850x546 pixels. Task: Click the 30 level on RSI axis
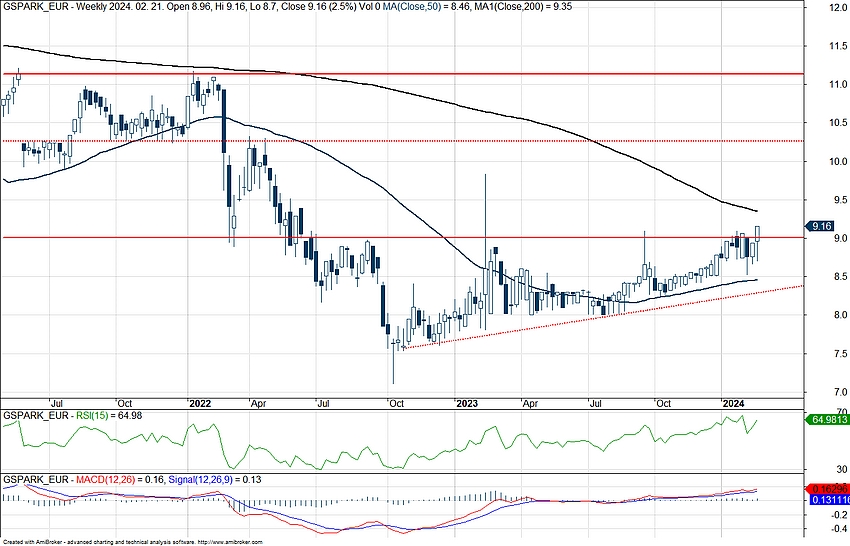coord(841,470)
